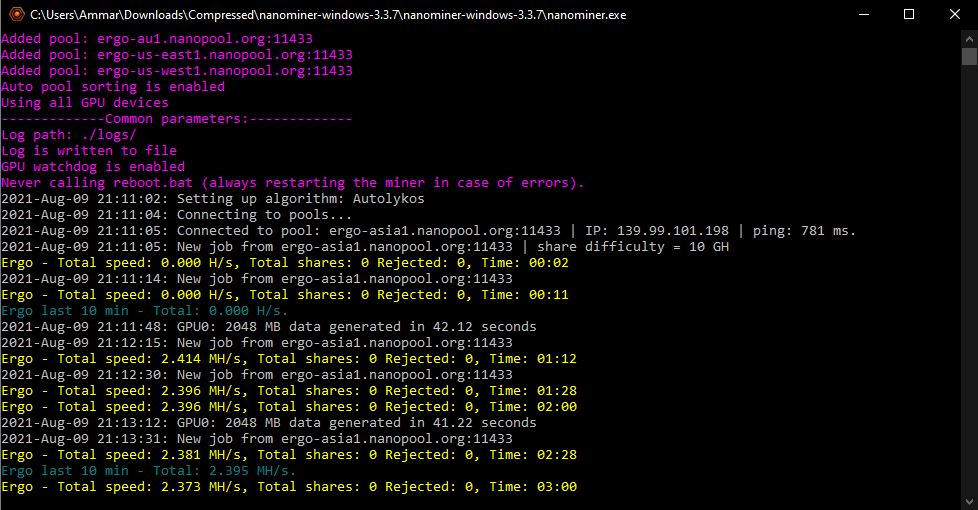The image size is (978, 510).
Task: Click the Ergo 2.414 MH/s speed line
Action: [289, 359]
